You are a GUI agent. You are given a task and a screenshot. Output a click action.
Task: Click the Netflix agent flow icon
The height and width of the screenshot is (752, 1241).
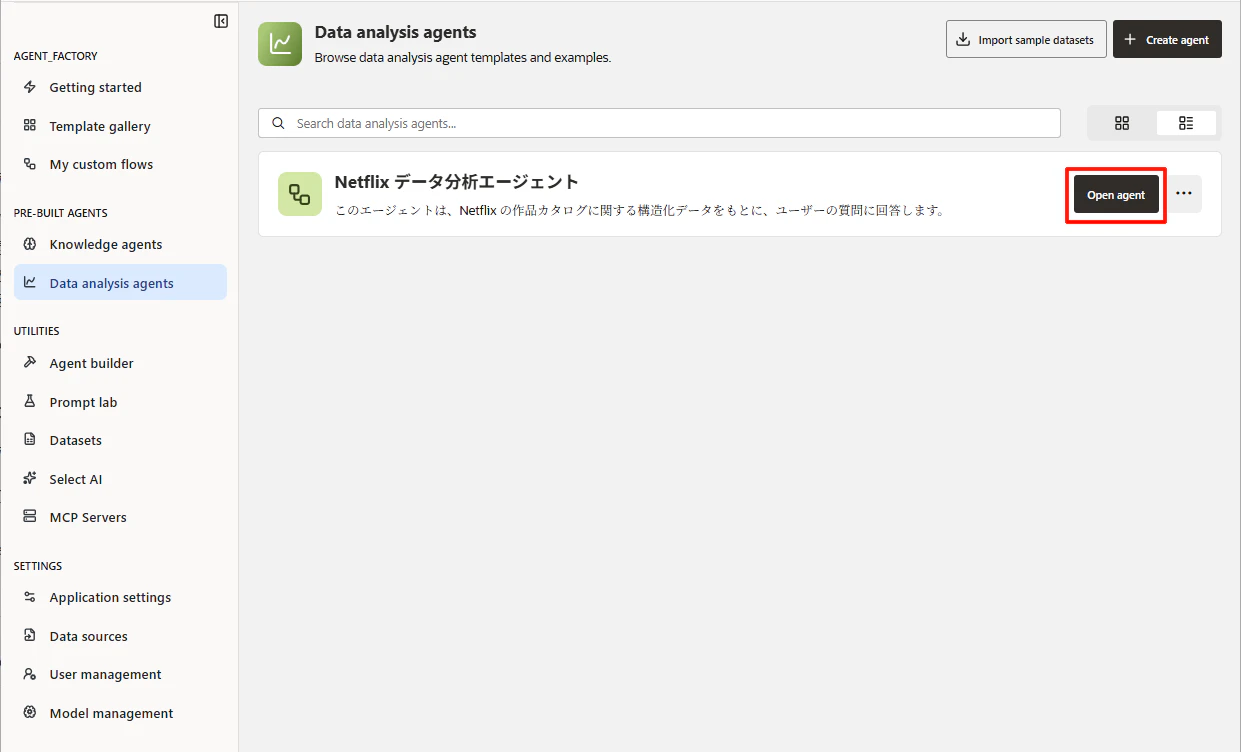click(300, 194)
